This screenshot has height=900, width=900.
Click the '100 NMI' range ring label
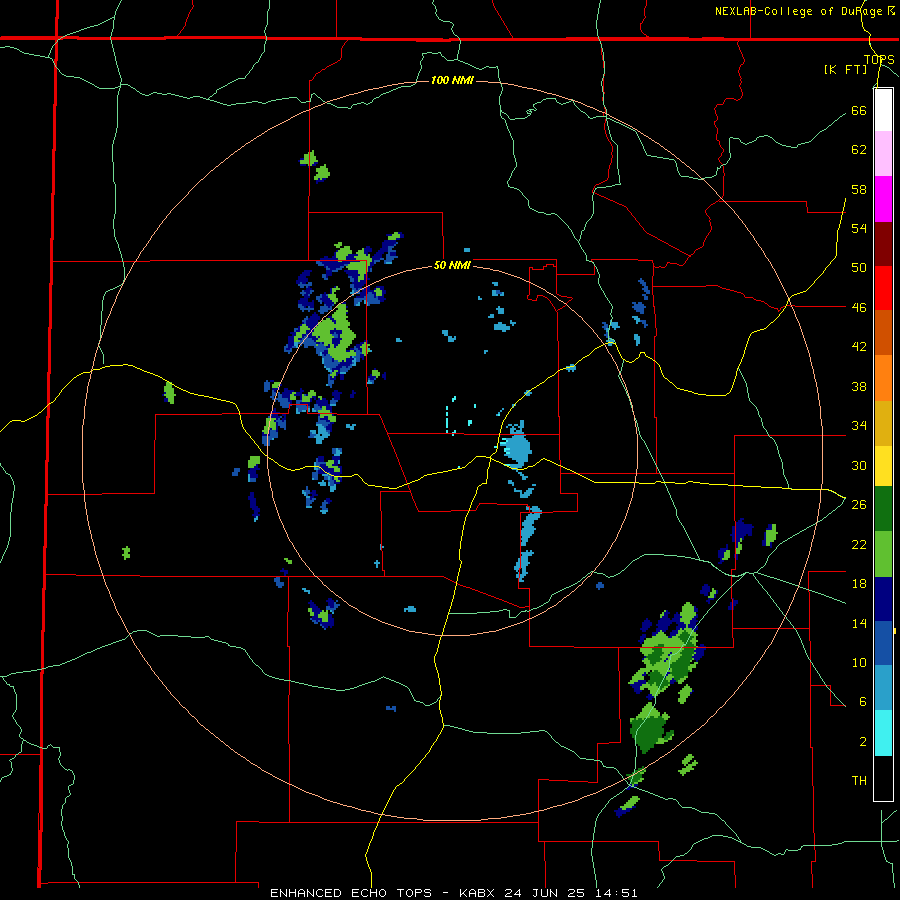pos(452,80)
